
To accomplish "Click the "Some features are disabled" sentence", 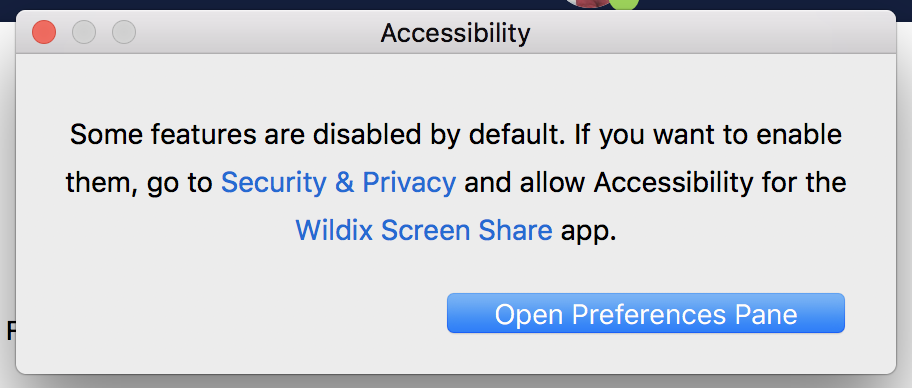I will (318, 135).
